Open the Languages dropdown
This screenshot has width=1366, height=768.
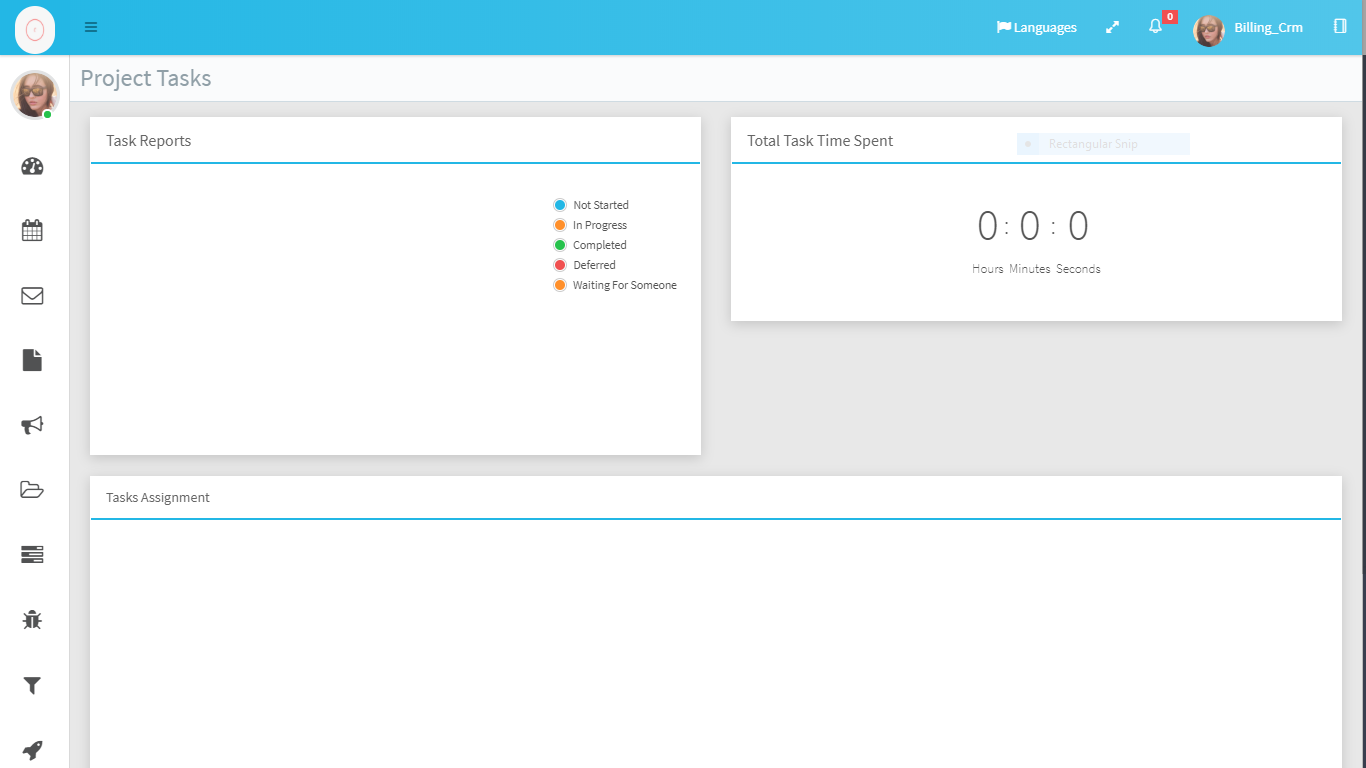coord(1036,27)
